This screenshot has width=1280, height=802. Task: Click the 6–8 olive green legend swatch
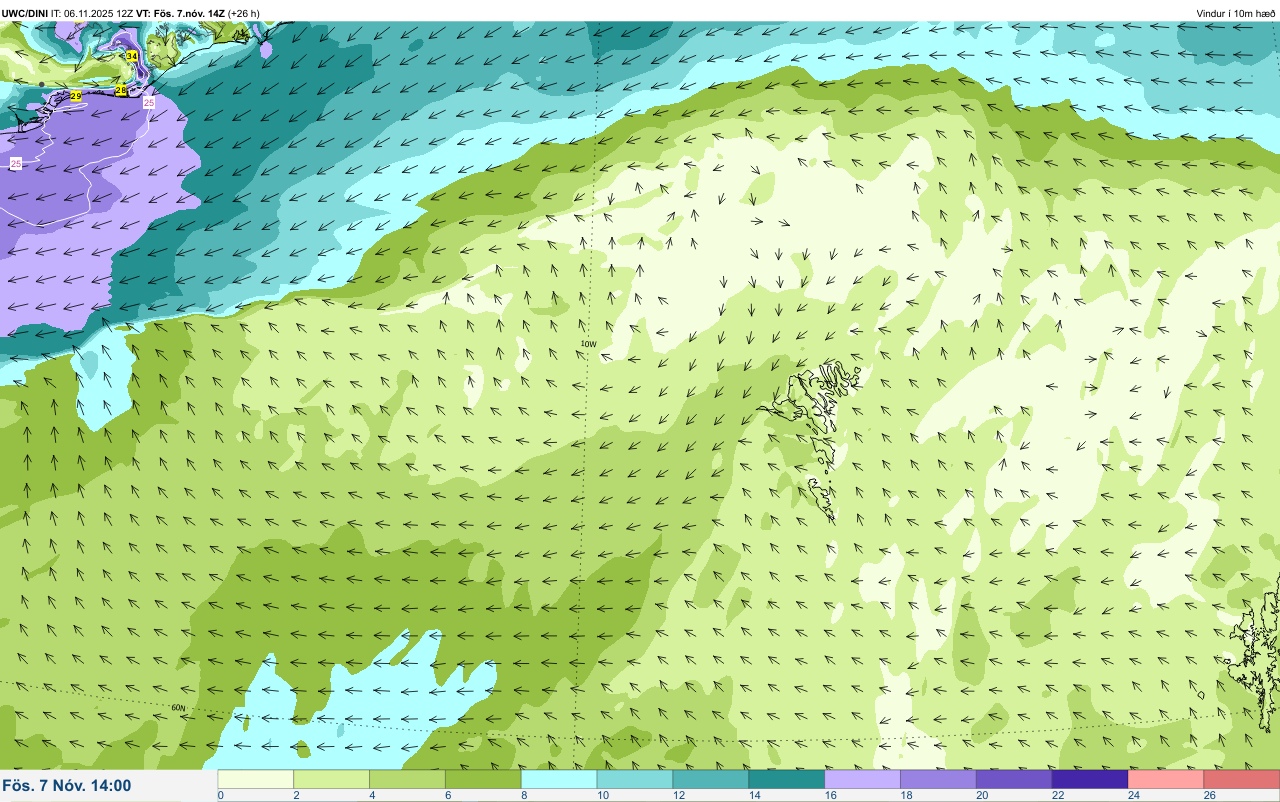click(483, 779)
